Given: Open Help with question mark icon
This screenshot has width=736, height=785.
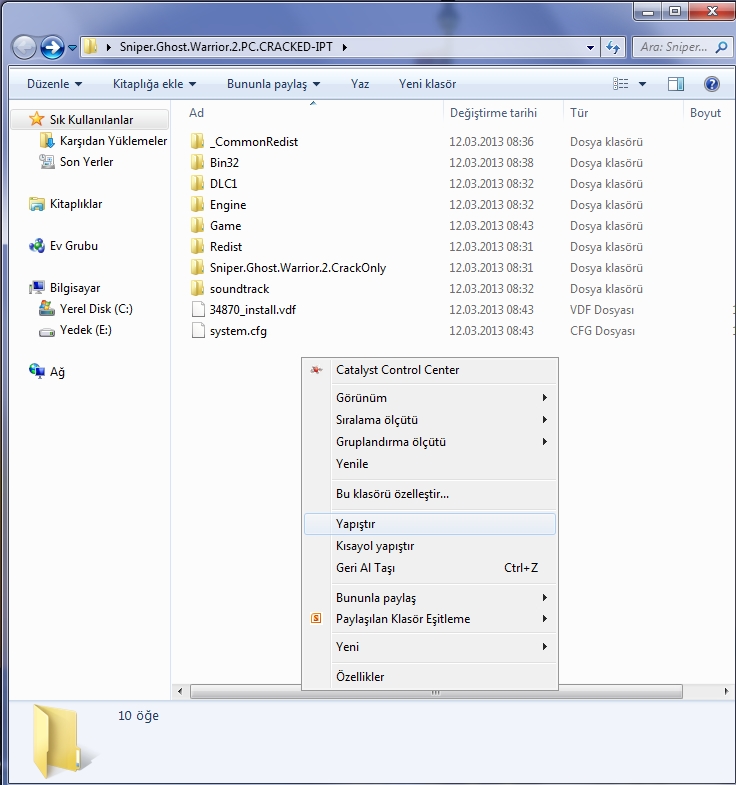Looking at the screenshot, I should [711, 84].
